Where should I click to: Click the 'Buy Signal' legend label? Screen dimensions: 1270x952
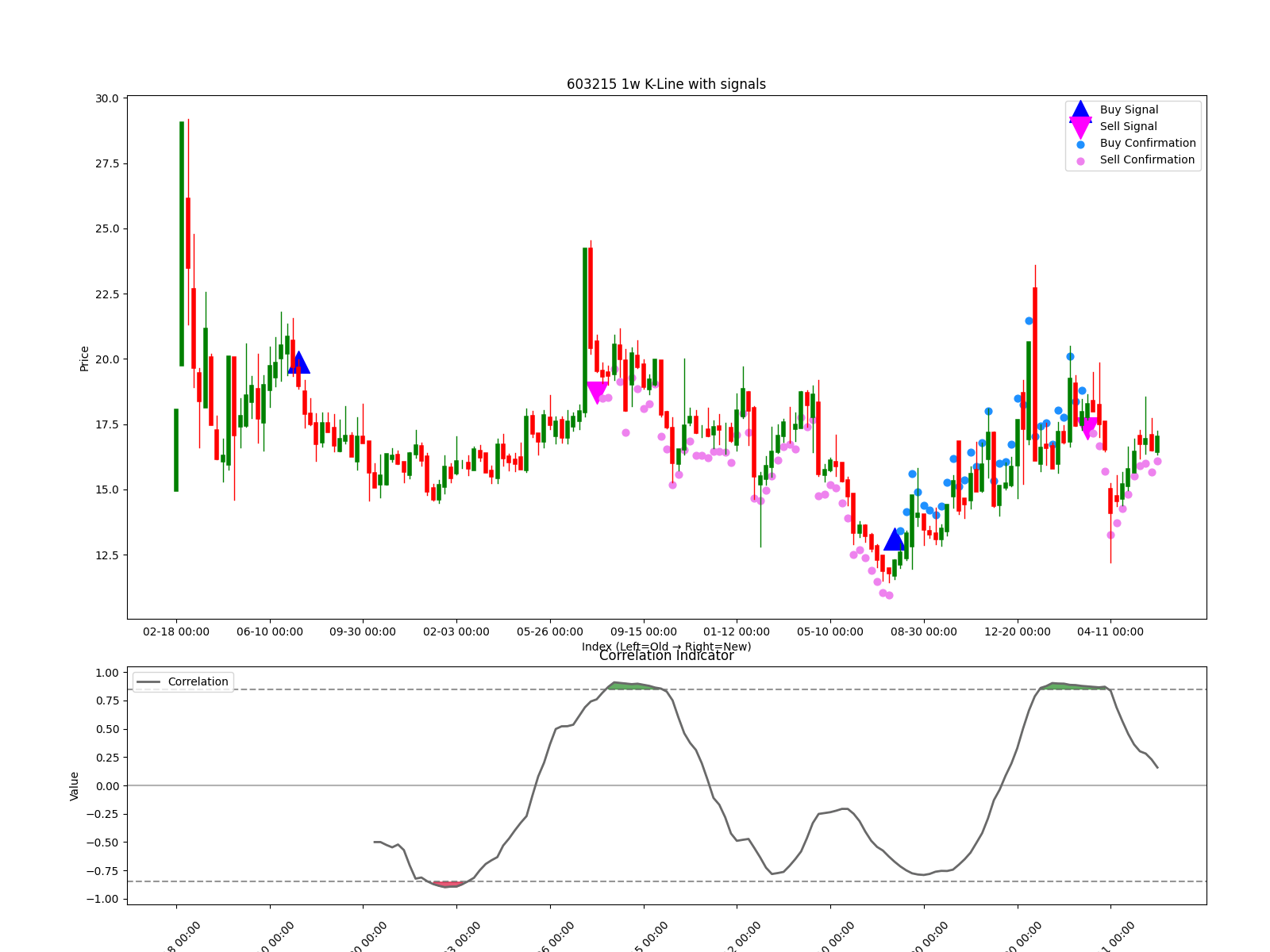[x=1129, y=110]
